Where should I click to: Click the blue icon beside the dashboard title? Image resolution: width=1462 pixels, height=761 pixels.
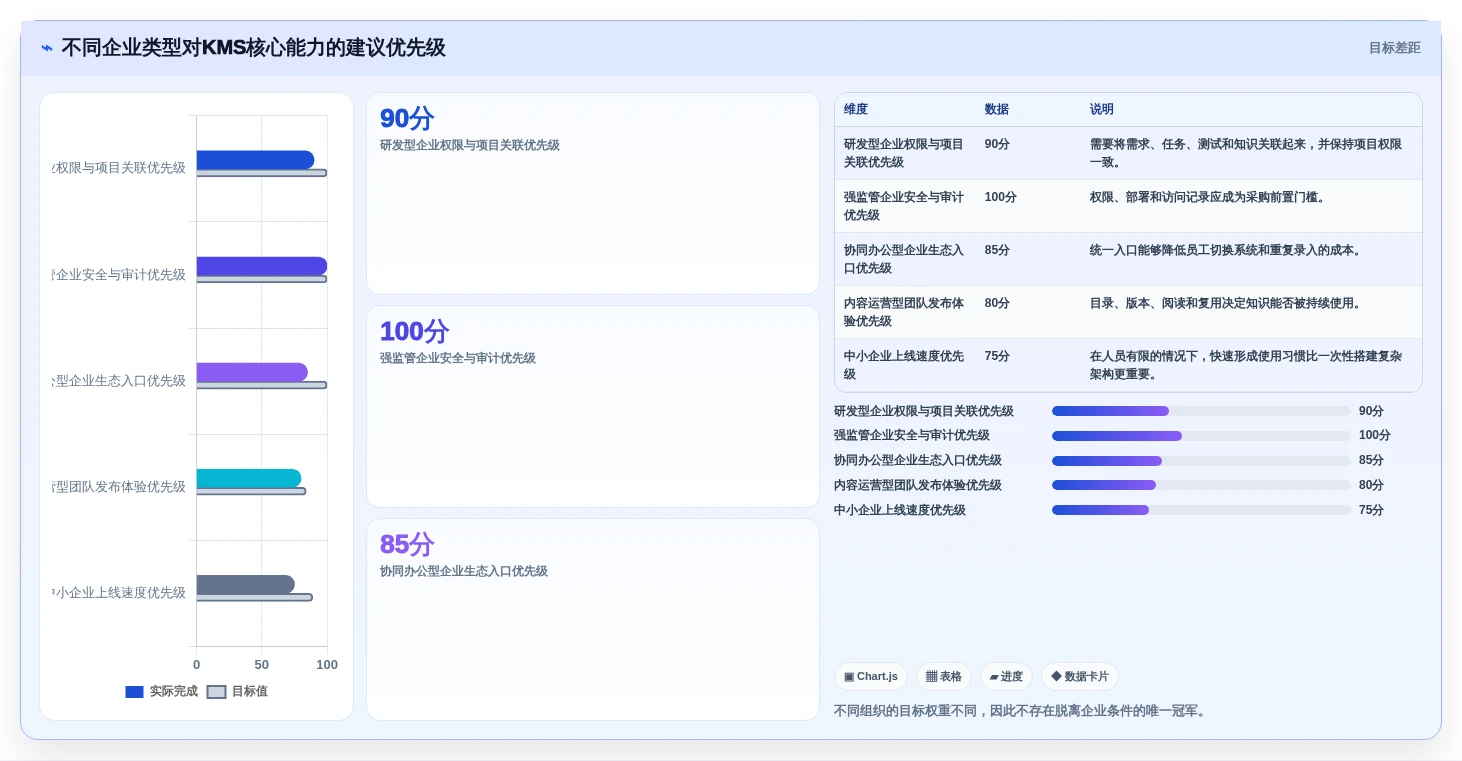[x=47, y=48]
